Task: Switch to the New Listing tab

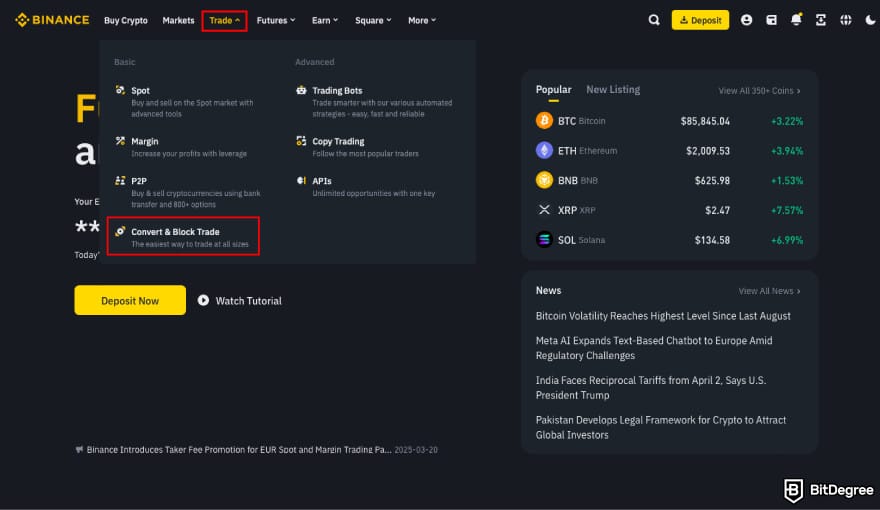Action: point(613,89)
